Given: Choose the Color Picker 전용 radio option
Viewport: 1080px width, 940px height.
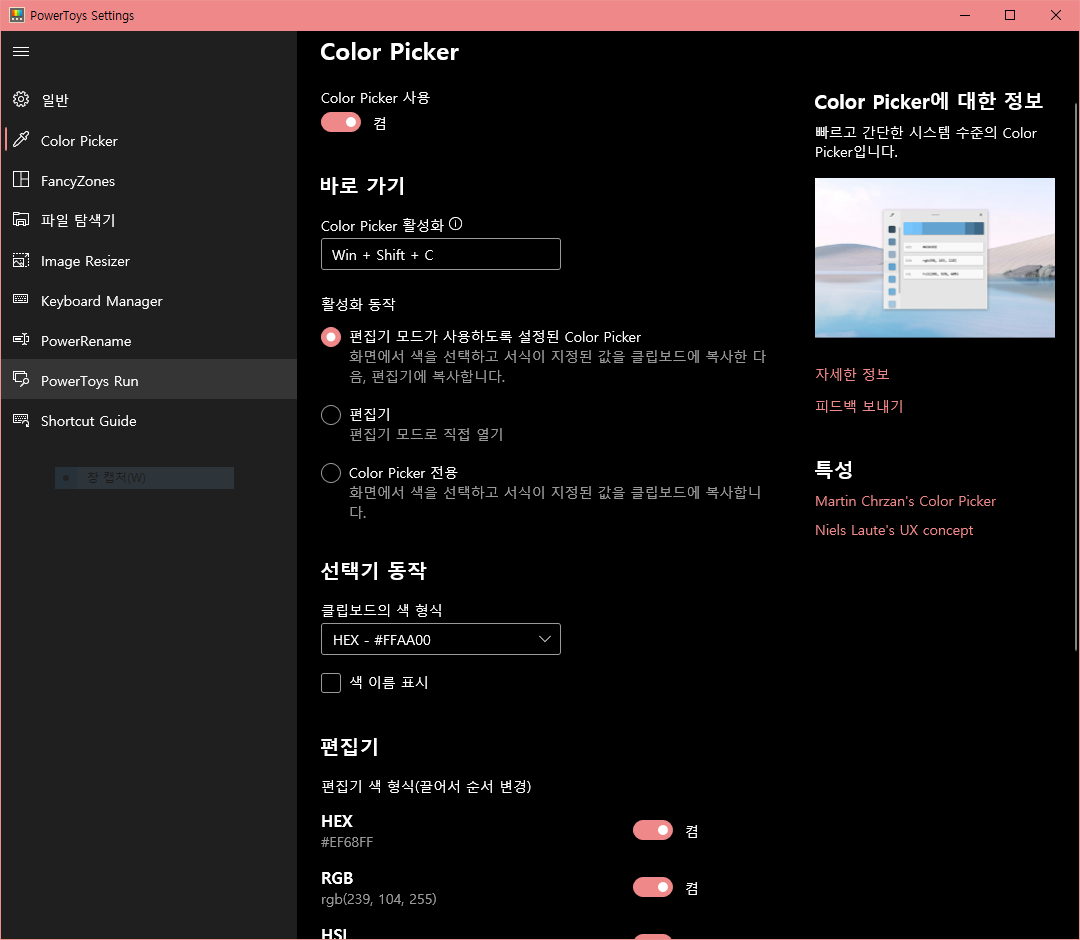Looking at the screenshot, I should tap(331, 473).
